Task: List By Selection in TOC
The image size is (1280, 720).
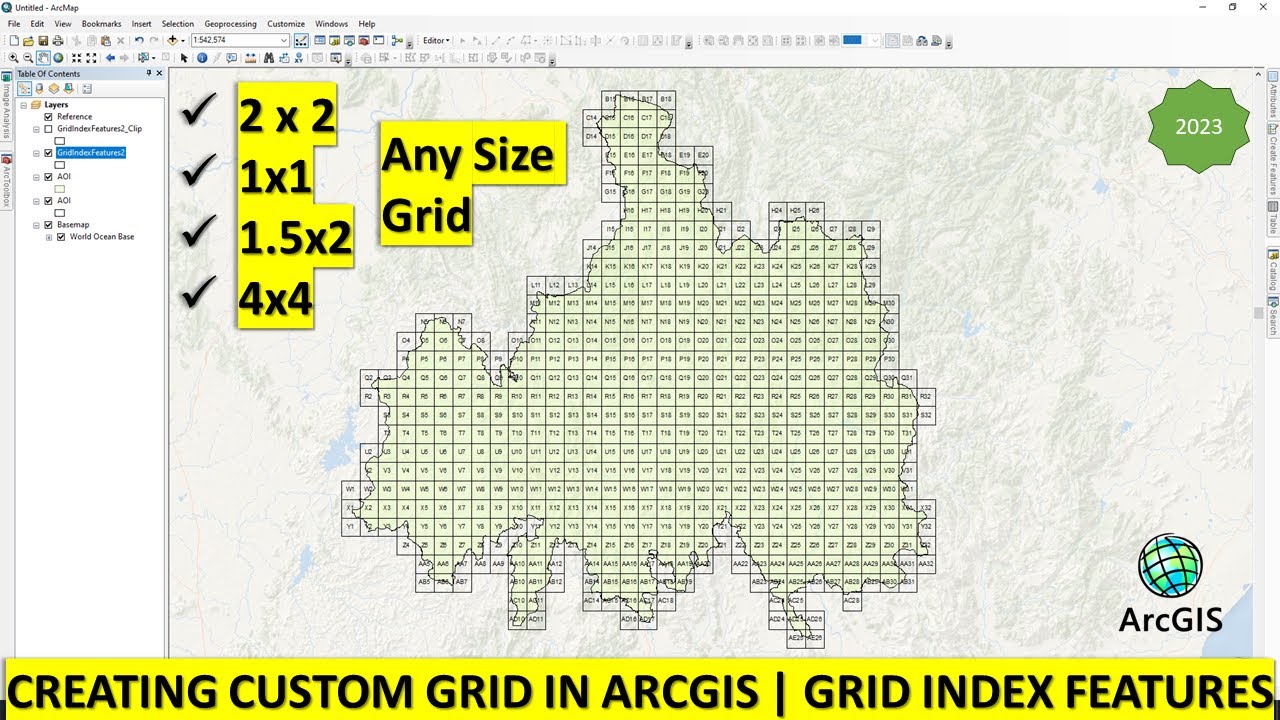Action: (67, 89)
